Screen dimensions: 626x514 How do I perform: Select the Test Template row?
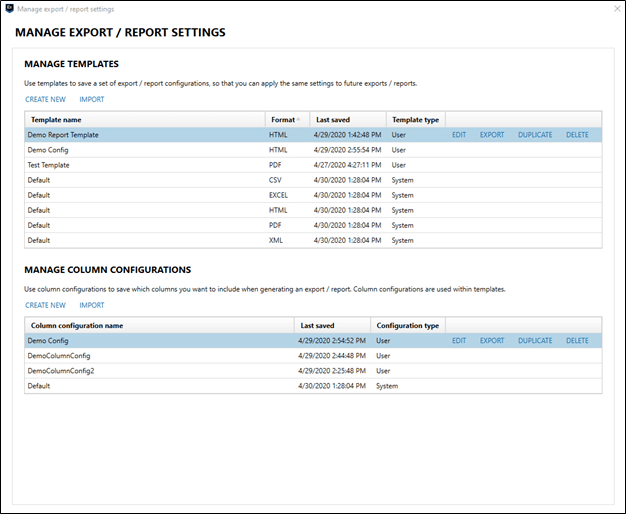[x=313, y=165]
